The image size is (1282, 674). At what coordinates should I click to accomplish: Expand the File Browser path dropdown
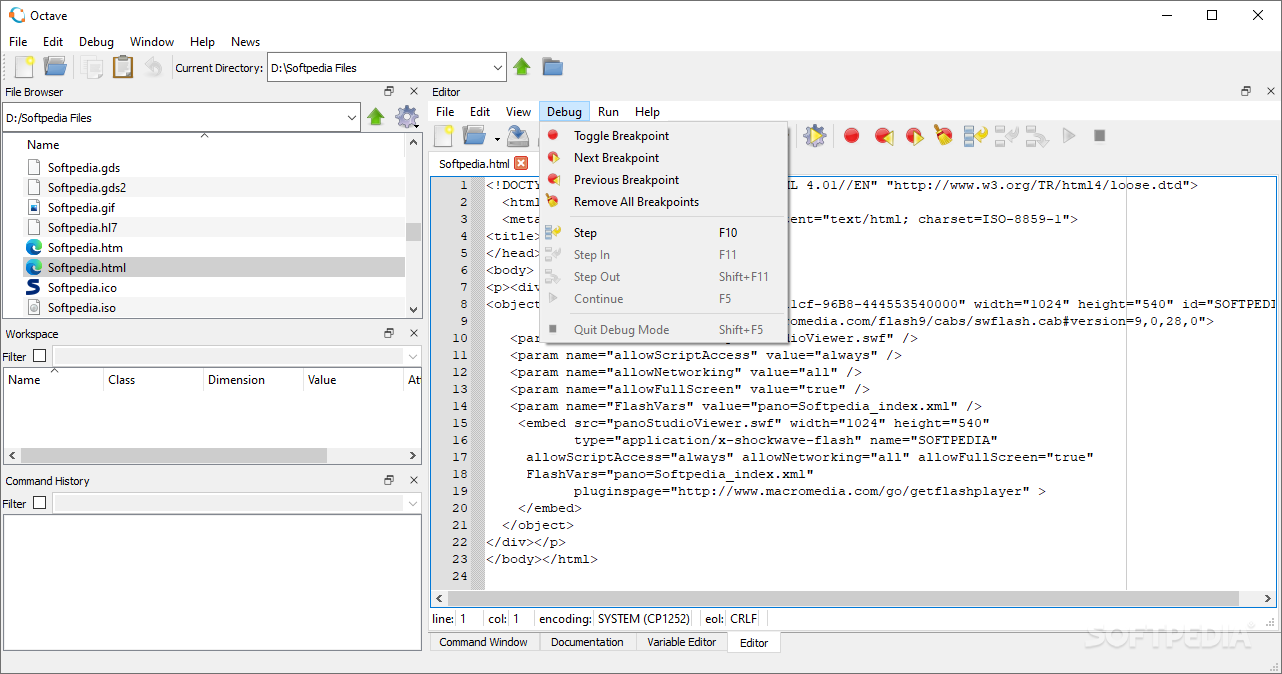(x=351, y=118)
